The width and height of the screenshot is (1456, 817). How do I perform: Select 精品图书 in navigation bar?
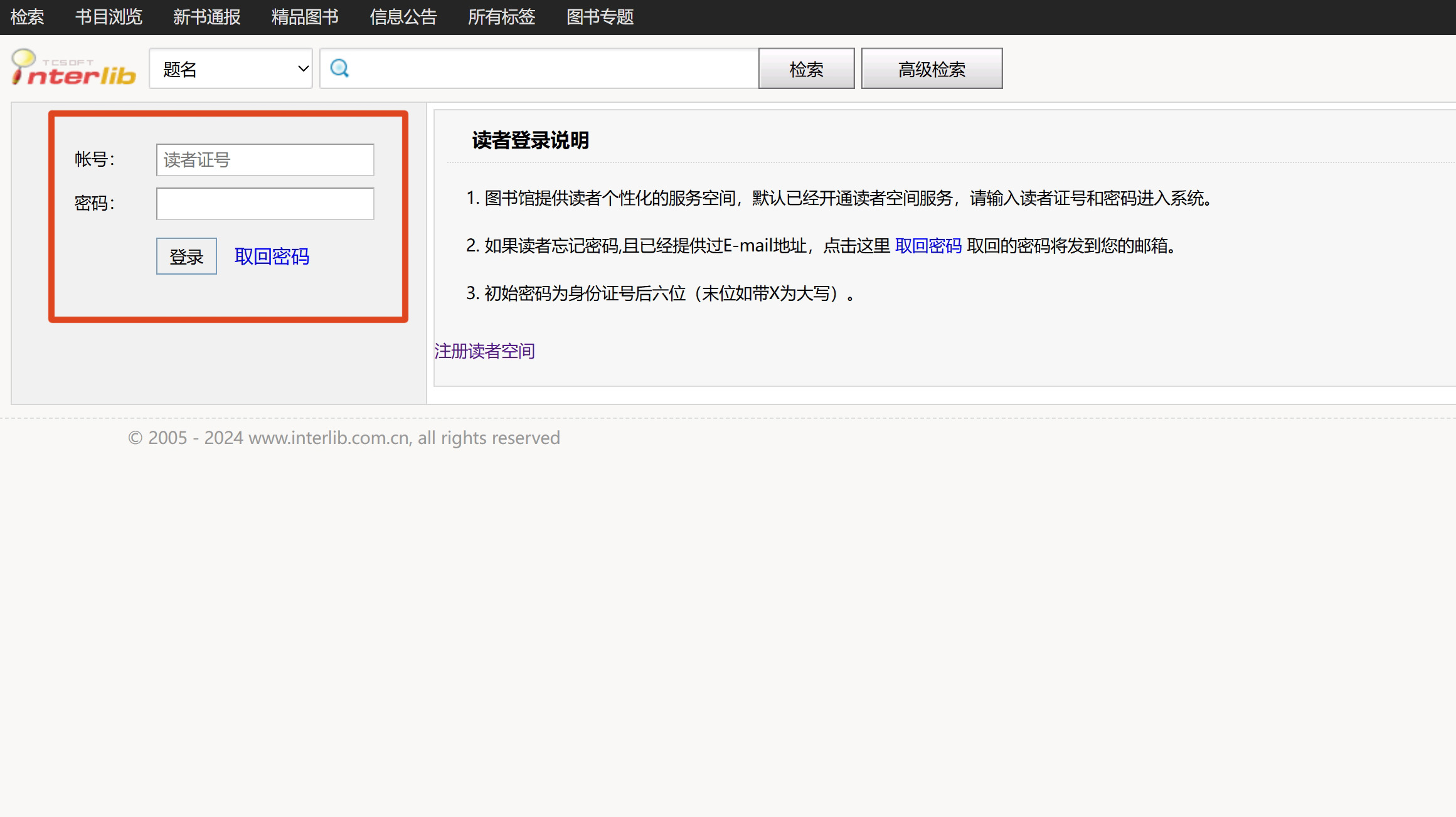[x=305, y=17]
